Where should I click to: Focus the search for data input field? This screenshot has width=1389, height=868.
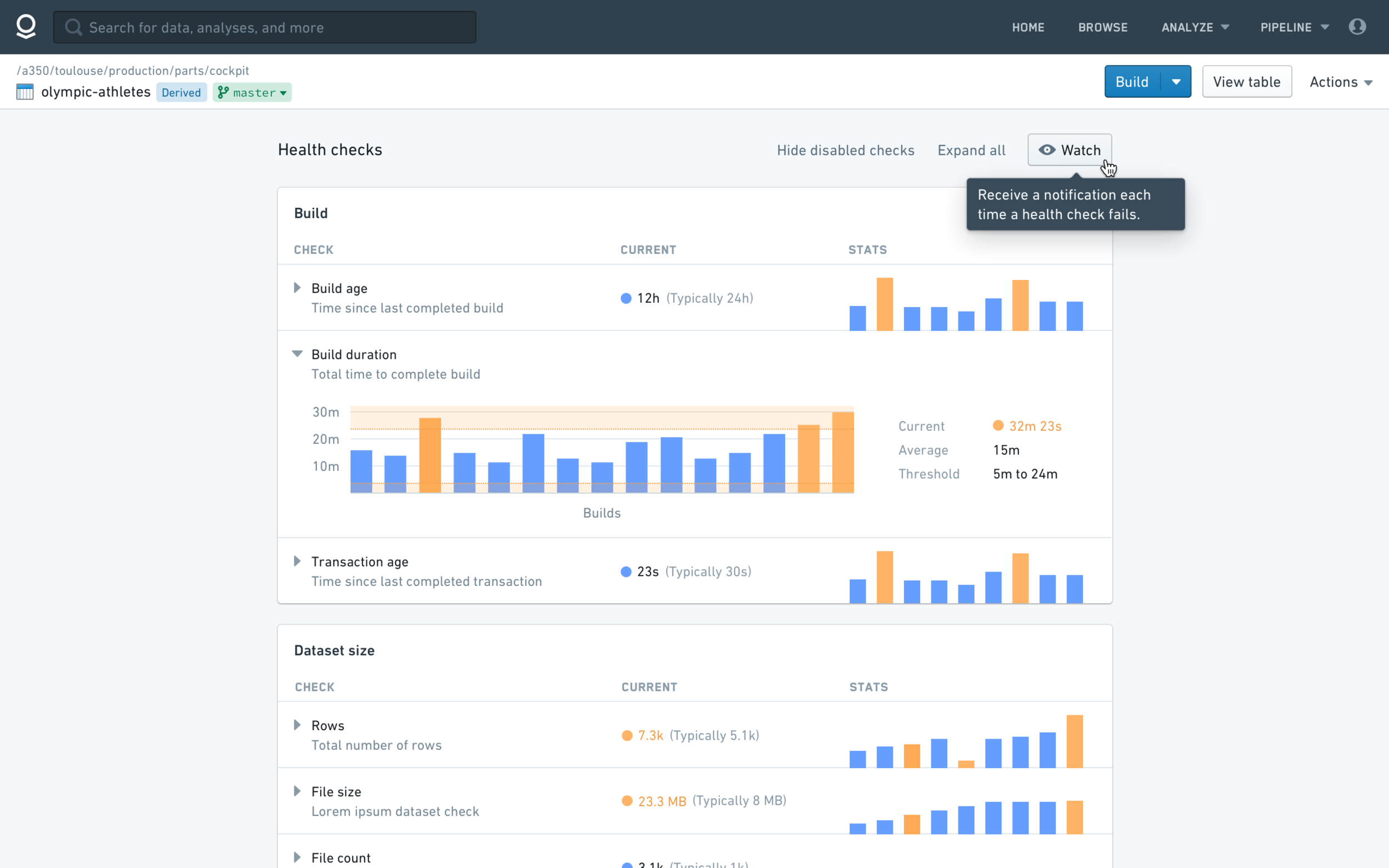tap(264, 27)
